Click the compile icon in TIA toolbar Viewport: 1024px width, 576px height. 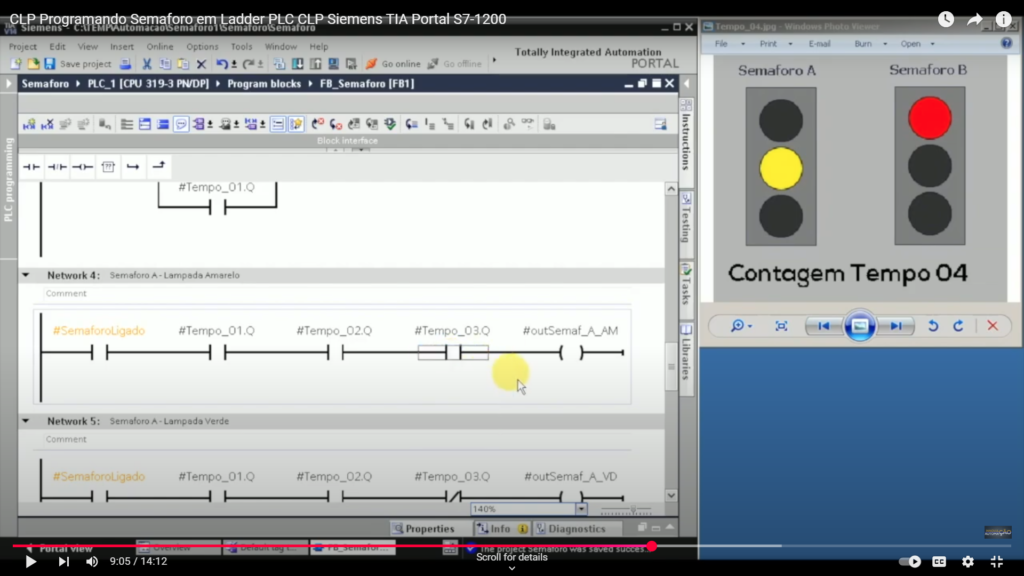[x=280, y=64]
